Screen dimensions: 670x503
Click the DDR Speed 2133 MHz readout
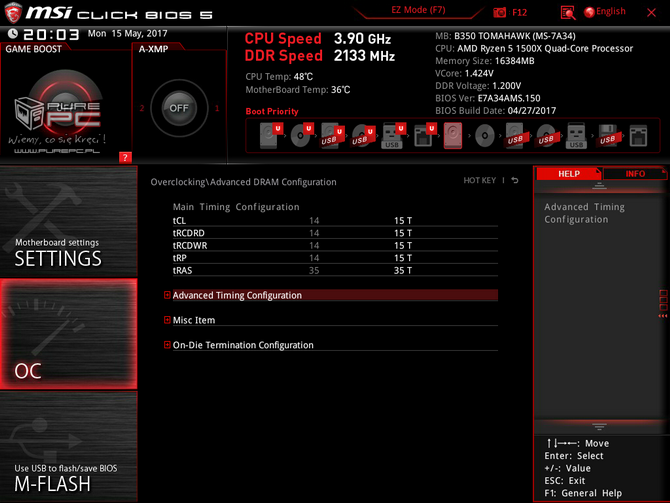pos(320,56)
